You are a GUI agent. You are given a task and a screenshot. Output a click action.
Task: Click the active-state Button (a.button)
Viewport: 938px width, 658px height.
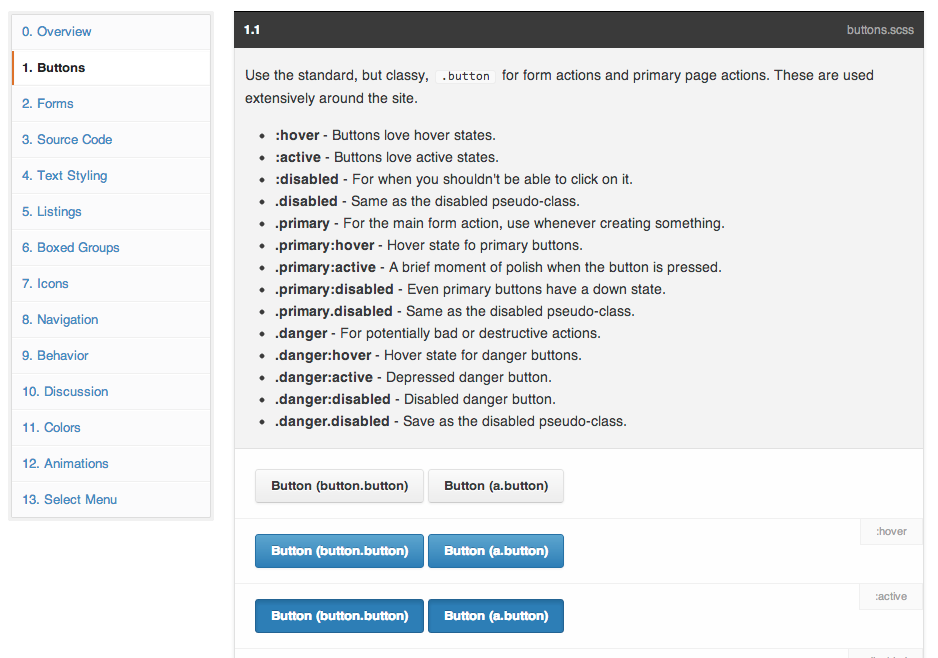click(x=496, y=616)
